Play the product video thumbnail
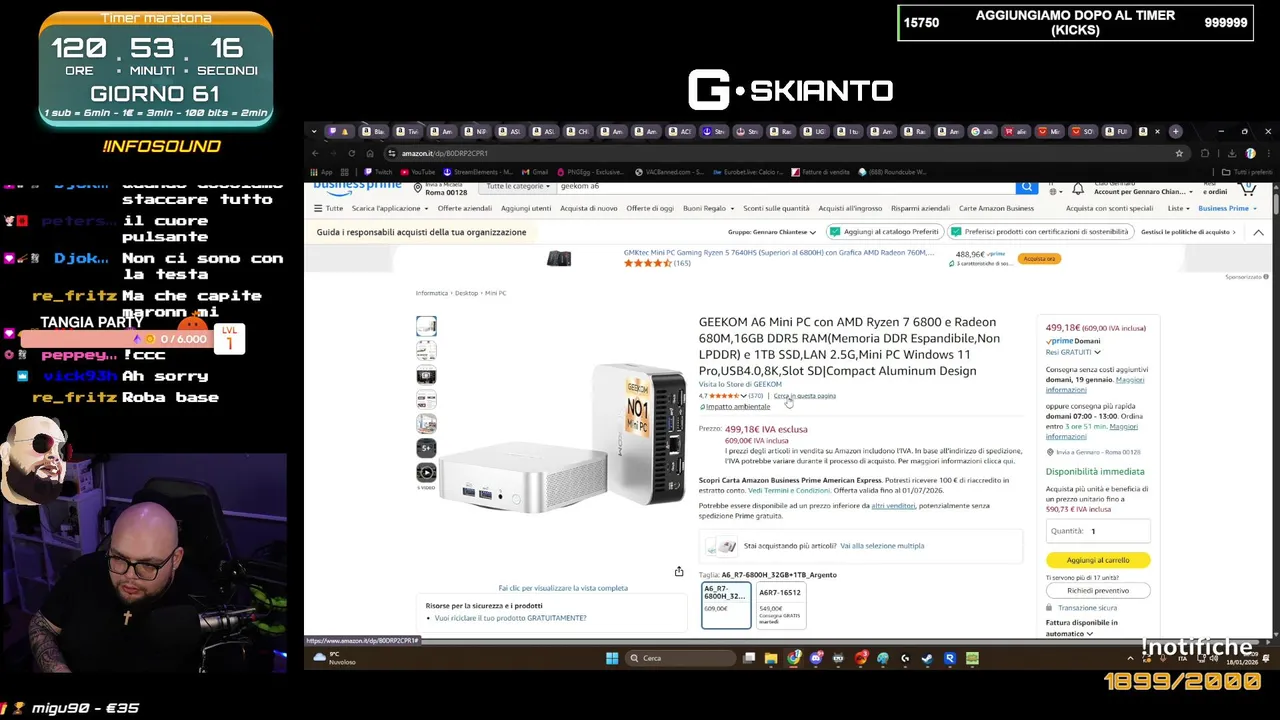This screenshot has height=720, width=1280. (426, 473)
